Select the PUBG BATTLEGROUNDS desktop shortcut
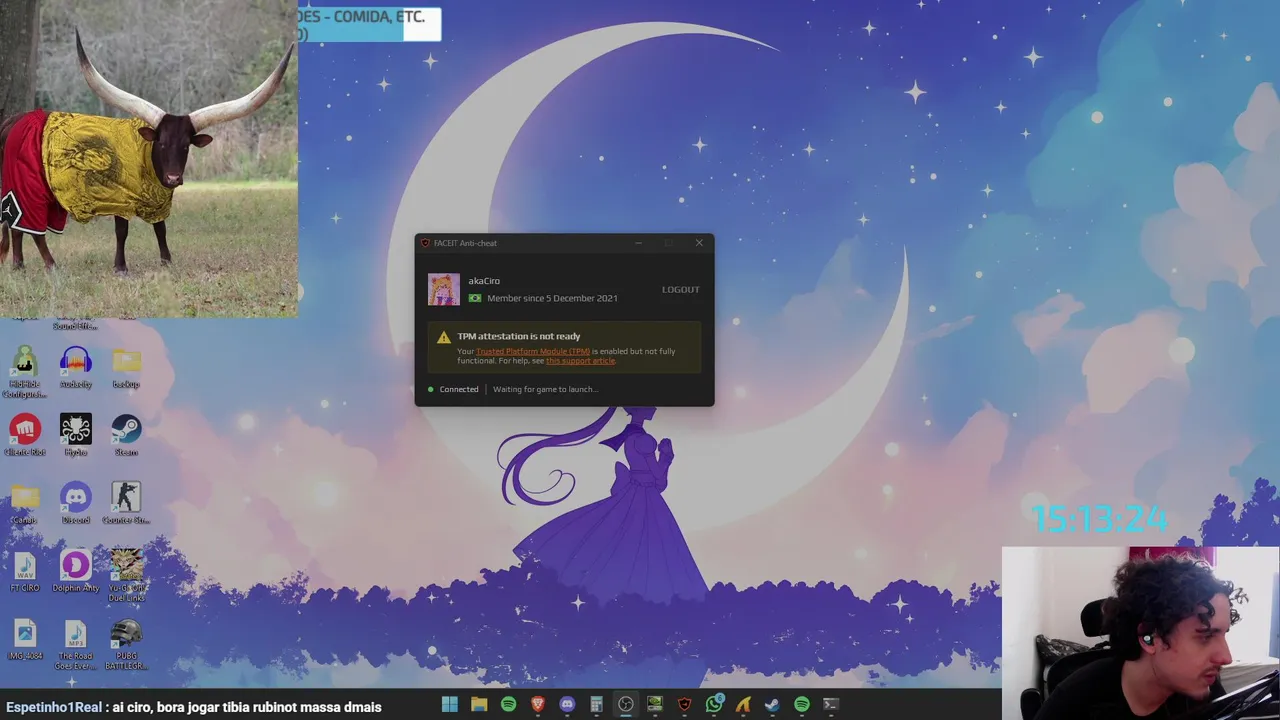The image size is (1280, 720). click(x=126, y=645)
